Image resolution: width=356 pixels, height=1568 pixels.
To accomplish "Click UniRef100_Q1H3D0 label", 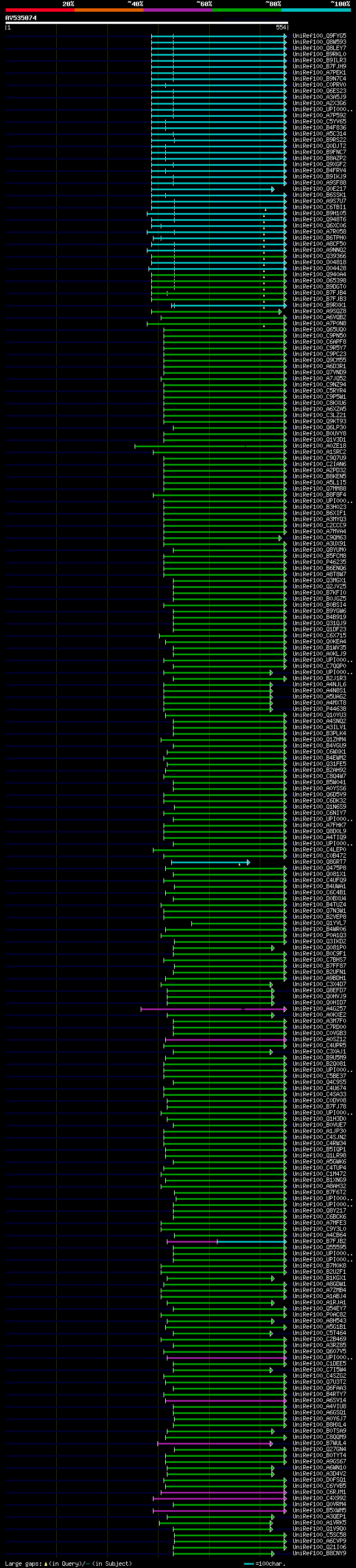I will 319,1119.
